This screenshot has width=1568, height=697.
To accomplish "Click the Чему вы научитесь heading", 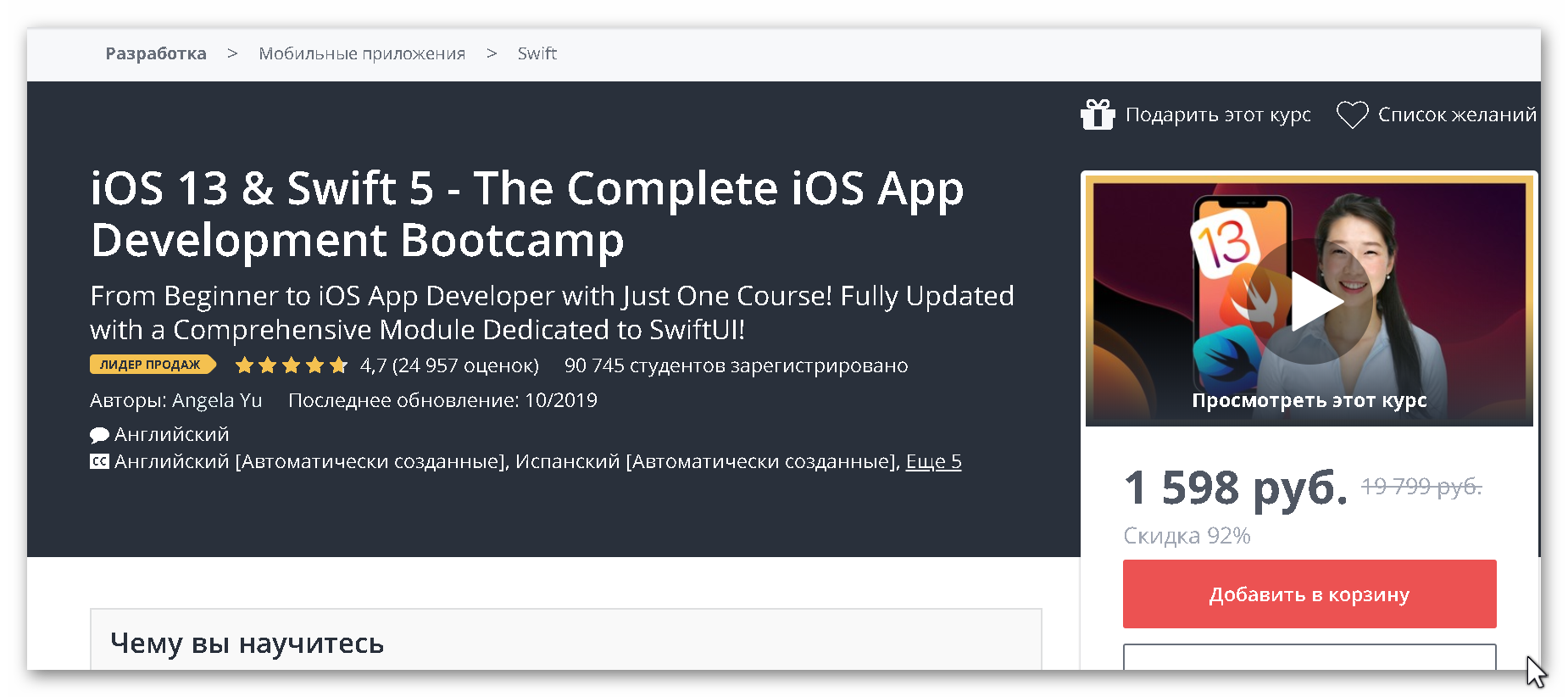I will (x=247, y=643).
